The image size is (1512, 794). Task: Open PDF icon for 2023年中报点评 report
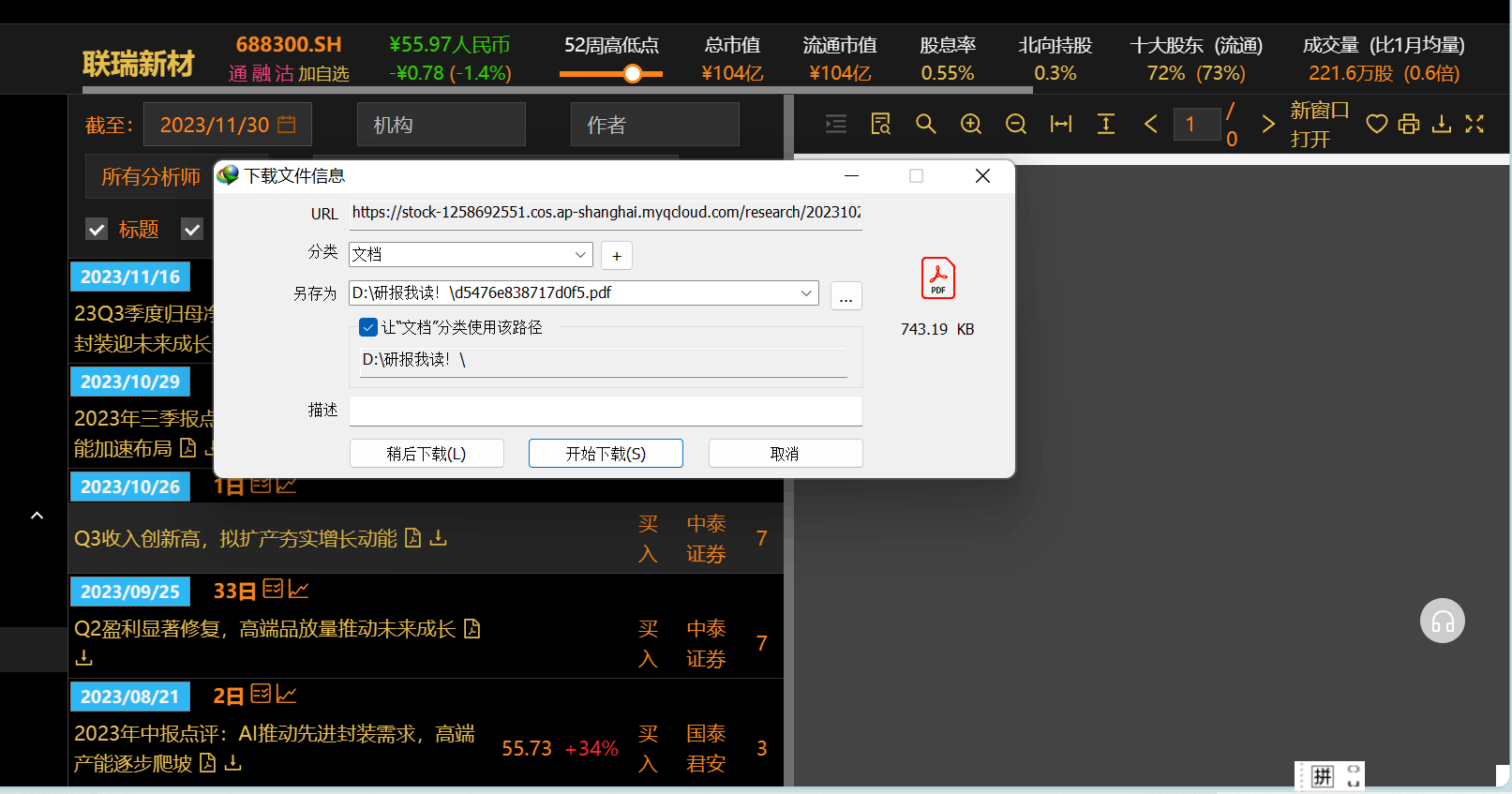pyautogui.click(x=207, y=763)
